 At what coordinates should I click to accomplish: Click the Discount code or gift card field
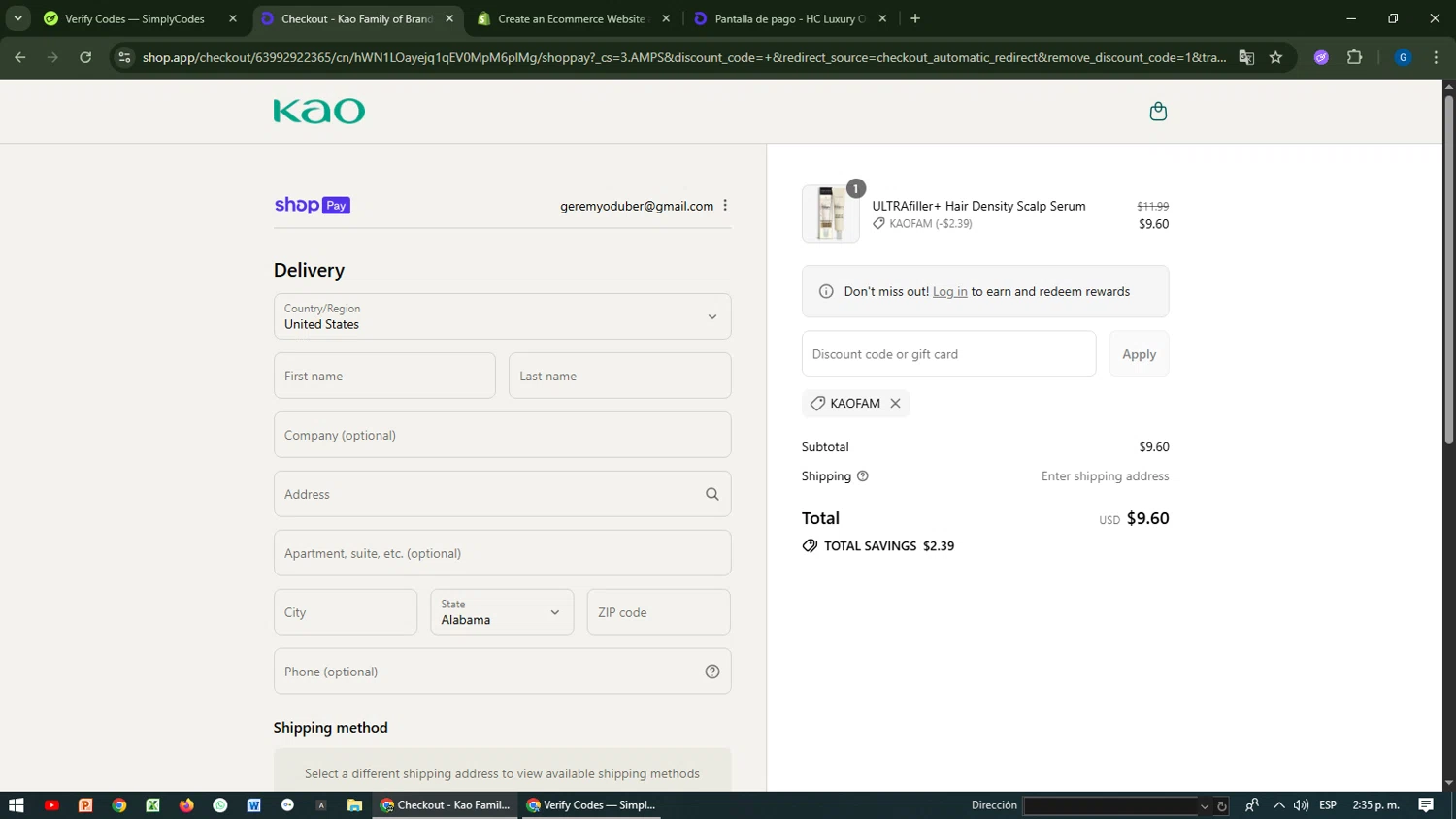pos(948,354)
